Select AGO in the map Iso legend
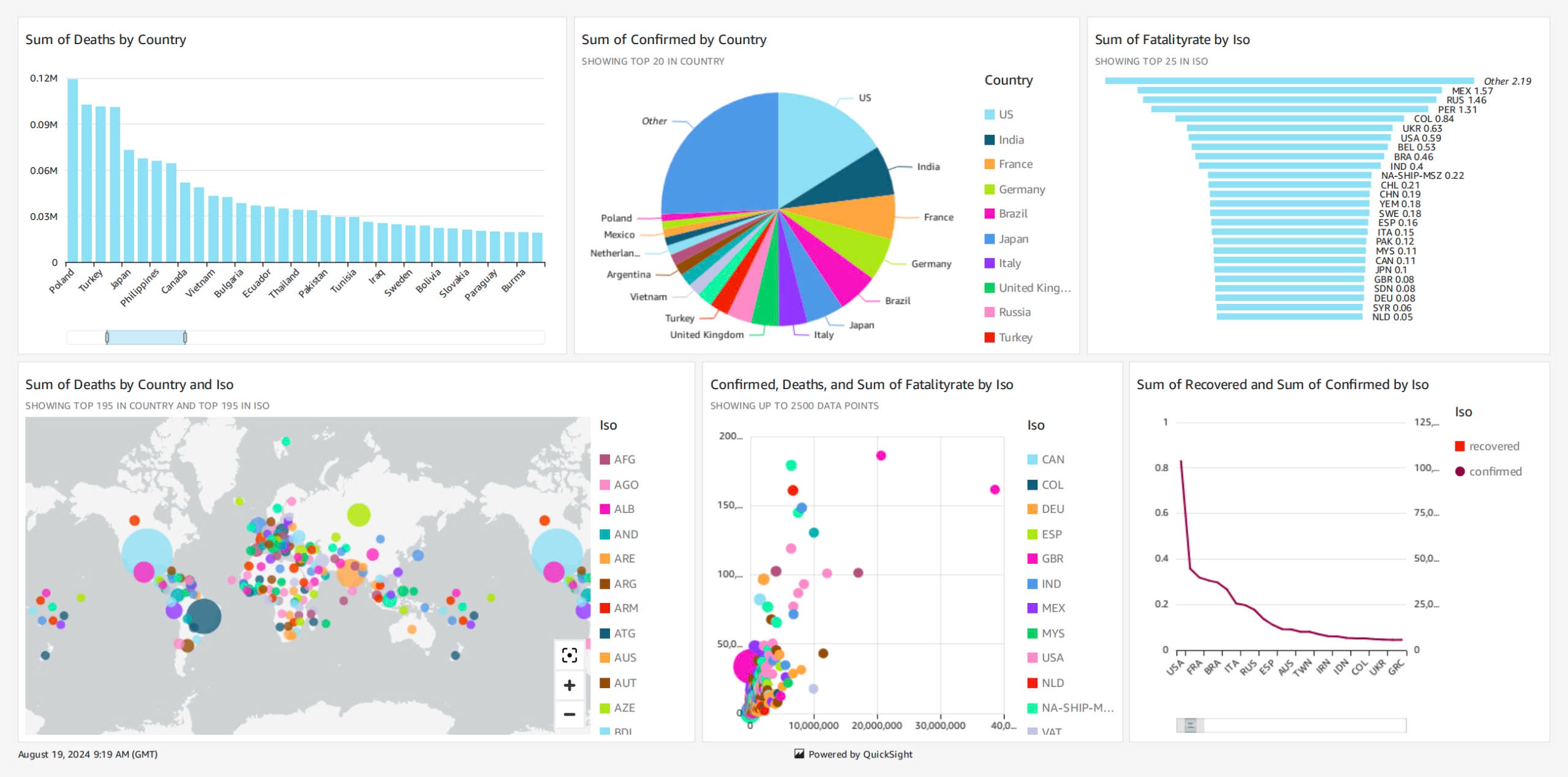This screenshot has height=777, width=1568. (619, 485)
